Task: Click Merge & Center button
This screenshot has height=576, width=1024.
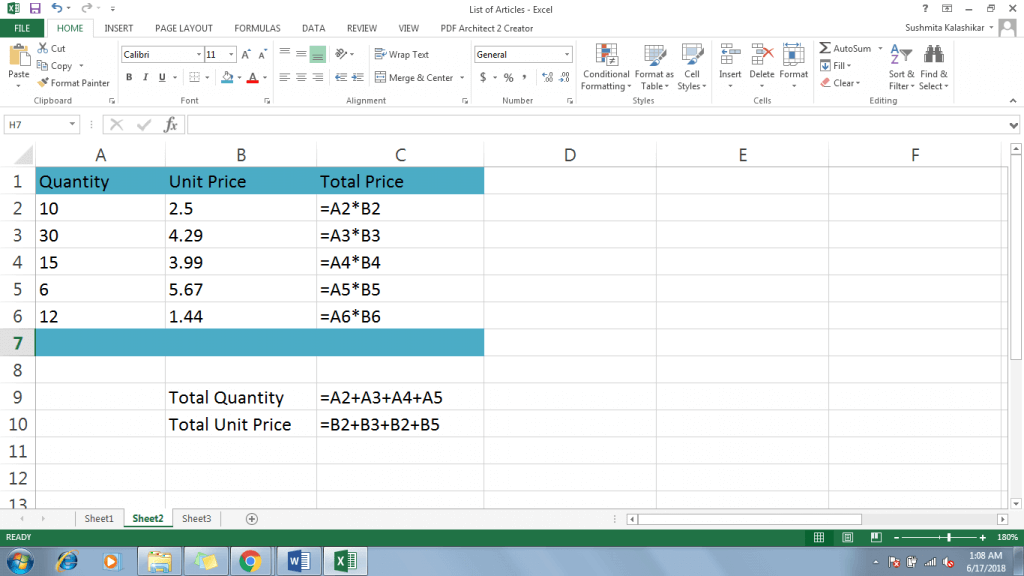Action: point(415,78)
